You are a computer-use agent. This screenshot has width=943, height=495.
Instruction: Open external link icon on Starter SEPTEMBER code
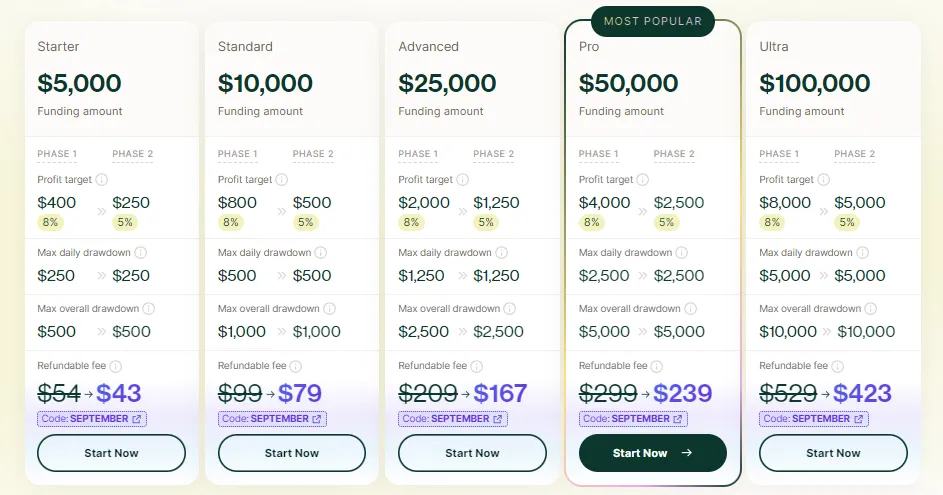[x=137, y=419]
